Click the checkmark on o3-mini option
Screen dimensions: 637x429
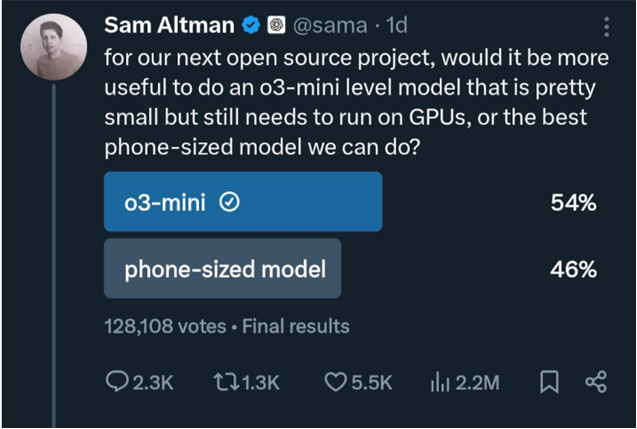point(228,202)
